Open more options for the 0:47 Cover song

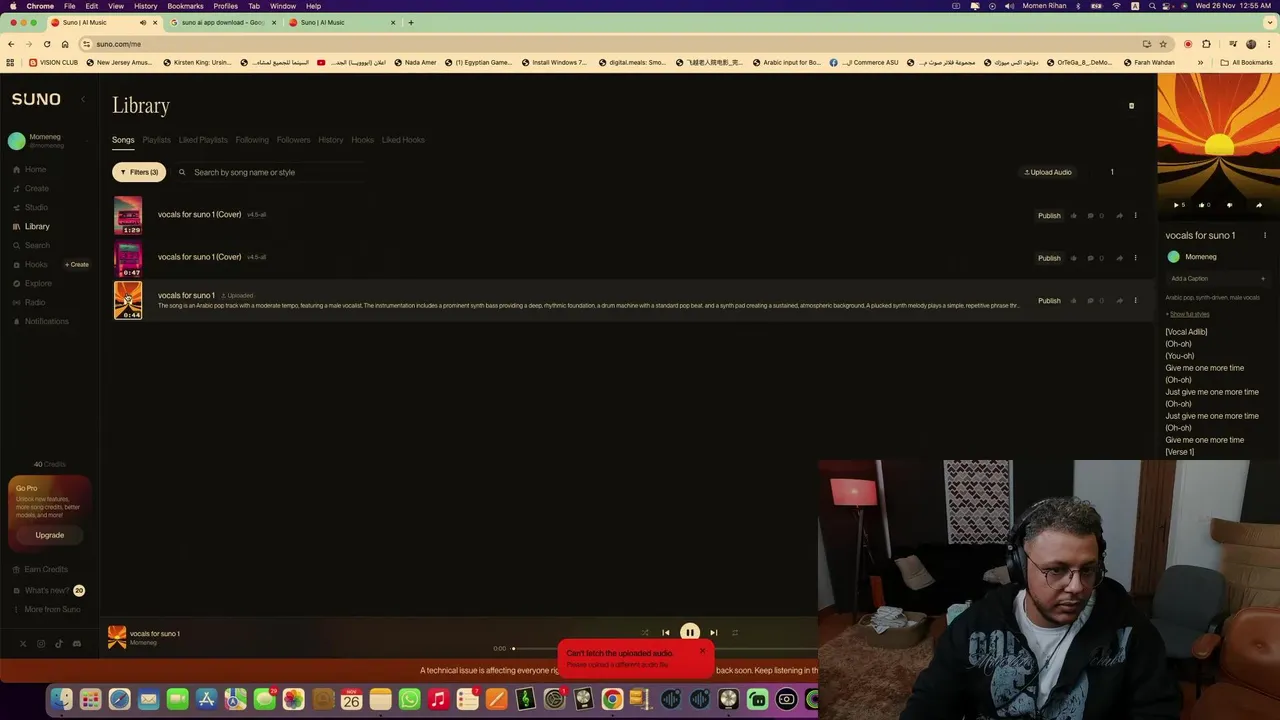tap(1135, 258)
